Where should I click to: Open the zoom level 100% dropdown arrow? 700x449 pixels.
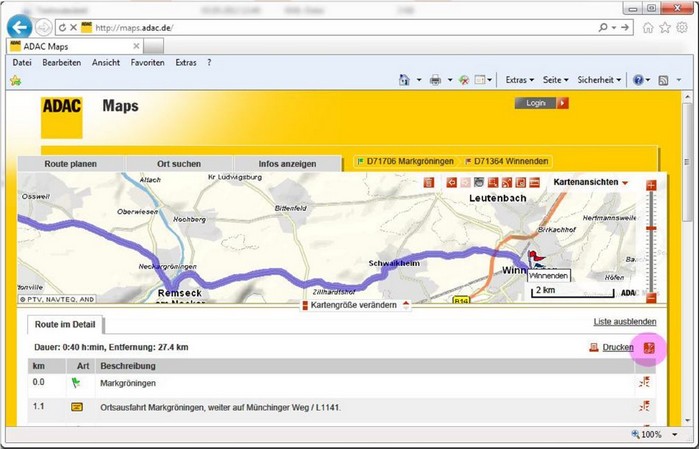675,434
